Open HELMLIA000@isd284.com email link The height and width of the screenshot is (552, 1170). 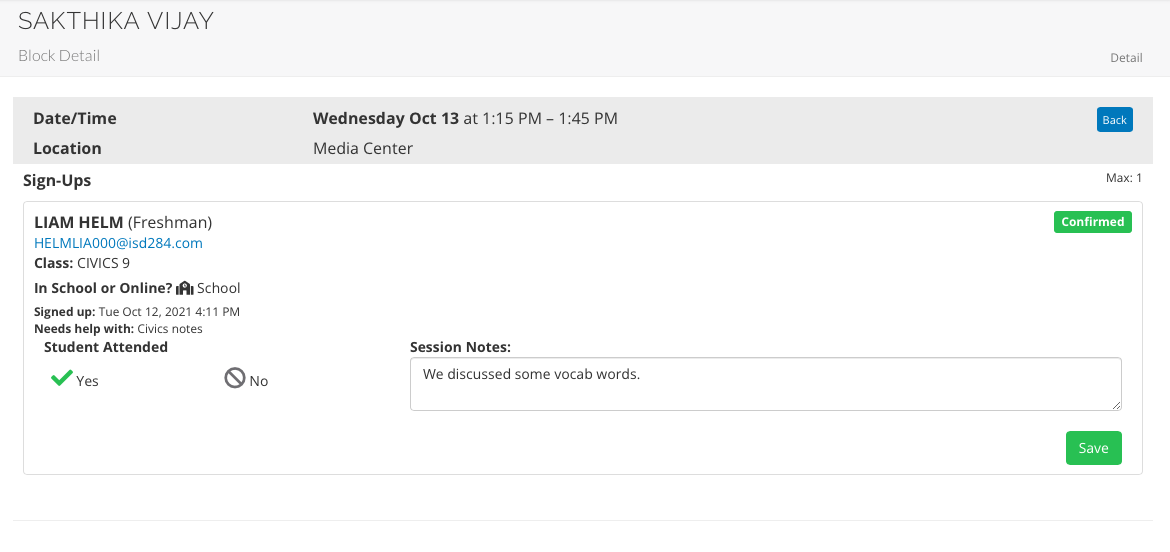pos(118,243)
